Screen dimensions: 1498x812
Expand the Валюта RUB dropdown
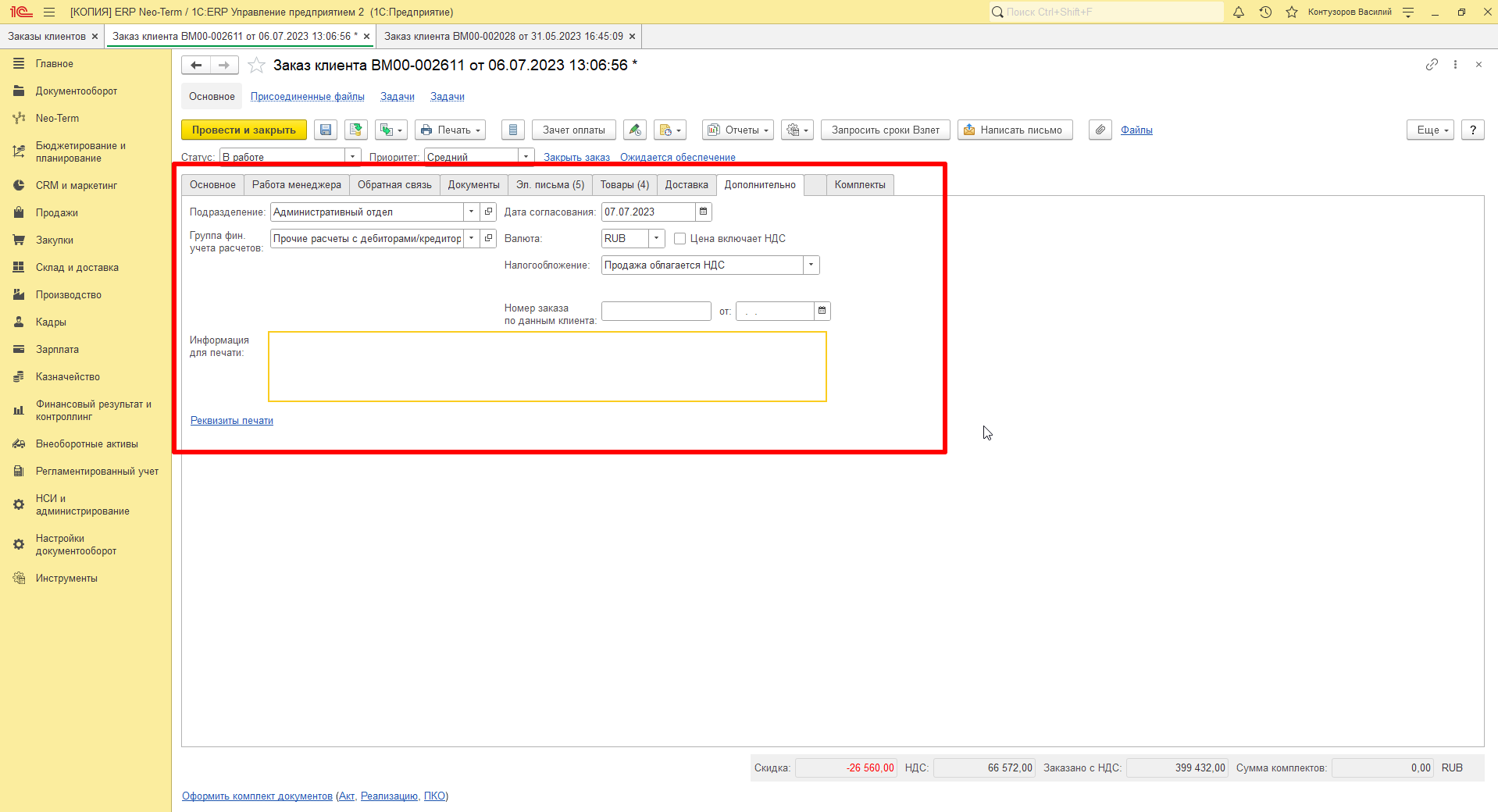click(x=657, y=238)
